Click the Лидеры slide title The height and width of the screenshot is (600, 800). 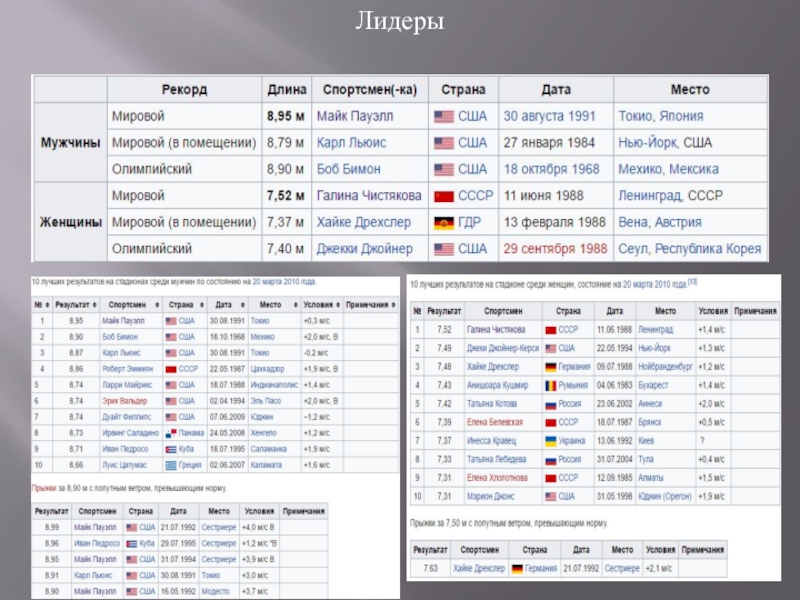tap(400, 21)
